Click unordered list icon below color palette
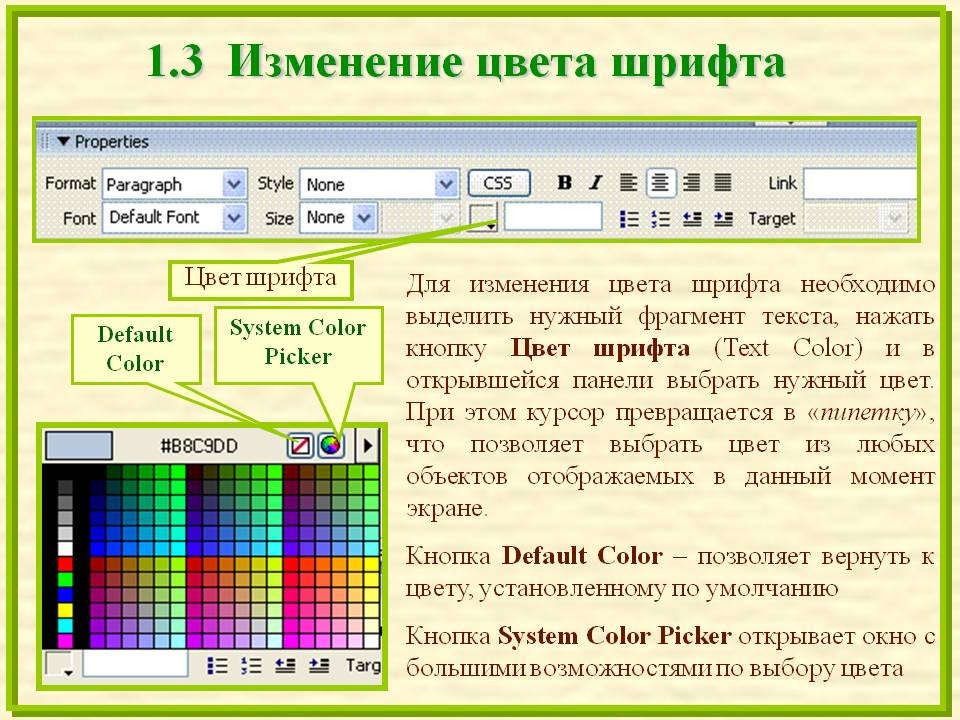960x720 pixels. (x=217, y=666)
